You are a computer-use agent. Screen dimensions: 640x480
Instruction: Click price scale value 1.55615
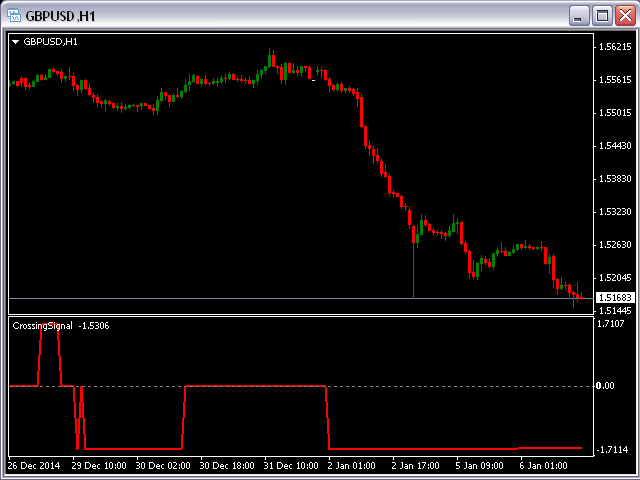pyautogui.click(x=615, y=80)
